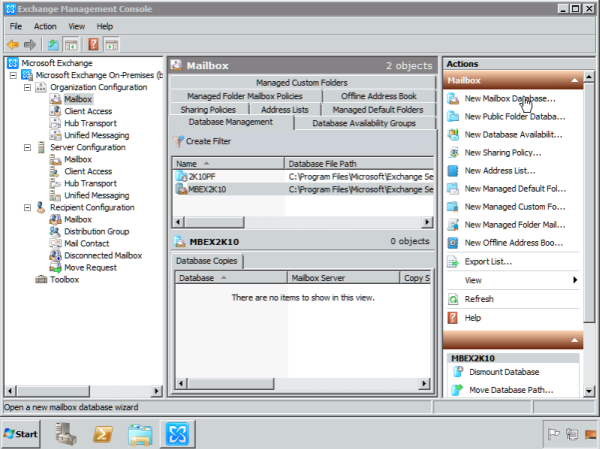Click the database list scroll right arrow
Screen dimensions: 600x449
(x=427, y=222)
